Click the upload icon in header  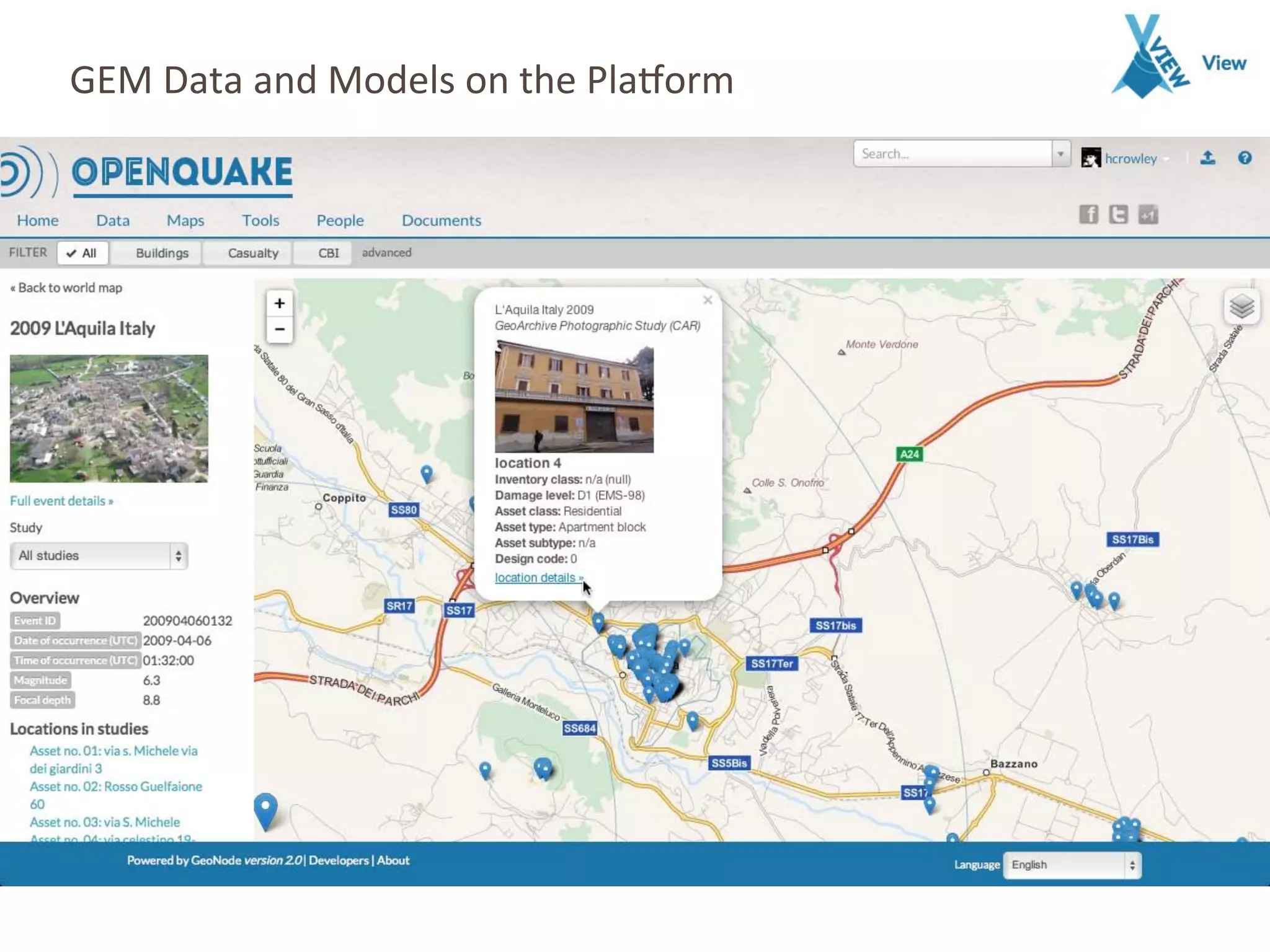pyautogui.click(x=1207, y=157)
